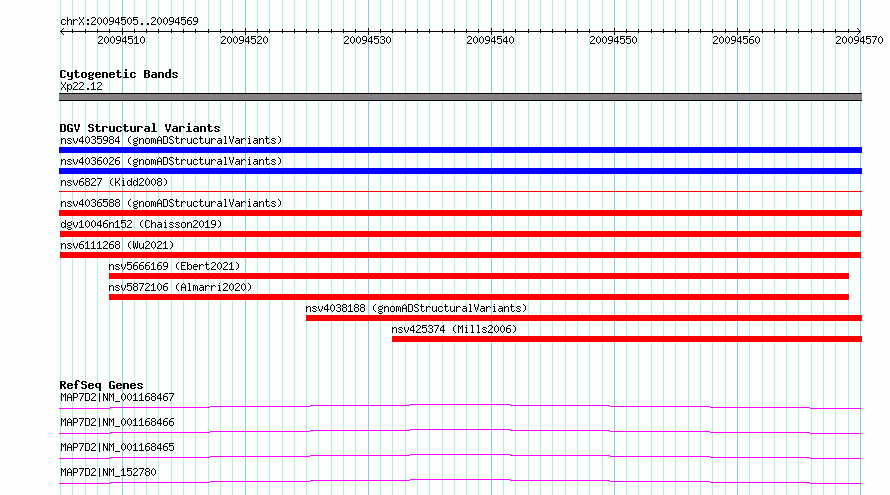The height and width of the screenshot is (495, 890).
Task: Open variant label nsv425374 (Mills2006)
Action: click(454, 329)
